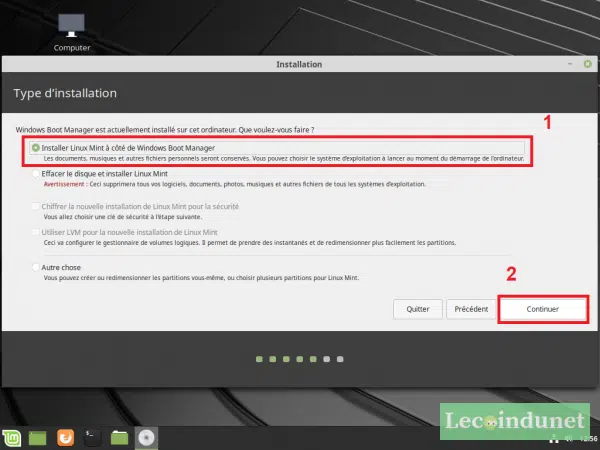Click the Continuer button
Viewport: 600px width, 450px height.
pyautogui.click(x=543, y=309)
